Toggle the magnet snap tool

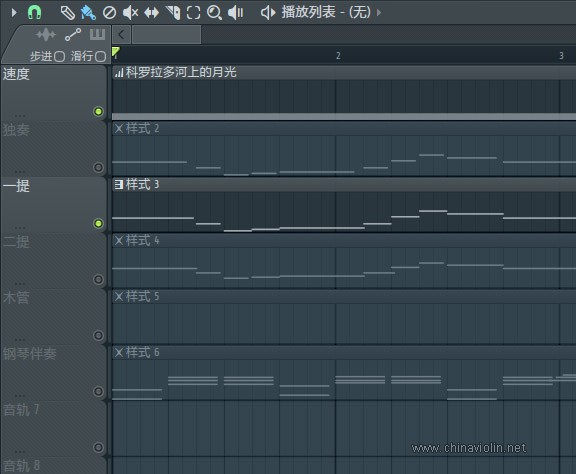pyautogui.click(x=35, y=12)
